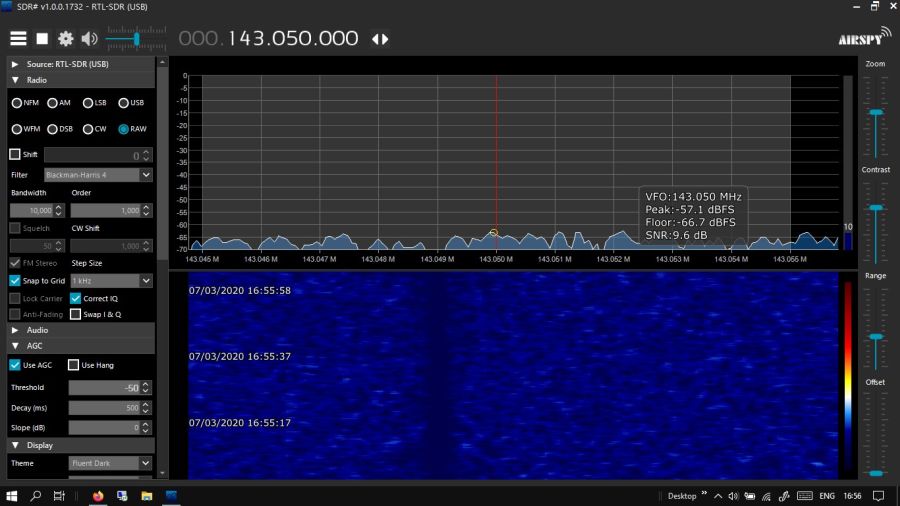
Task: Select WFM demodulation mode
Action: coord(17,129)
